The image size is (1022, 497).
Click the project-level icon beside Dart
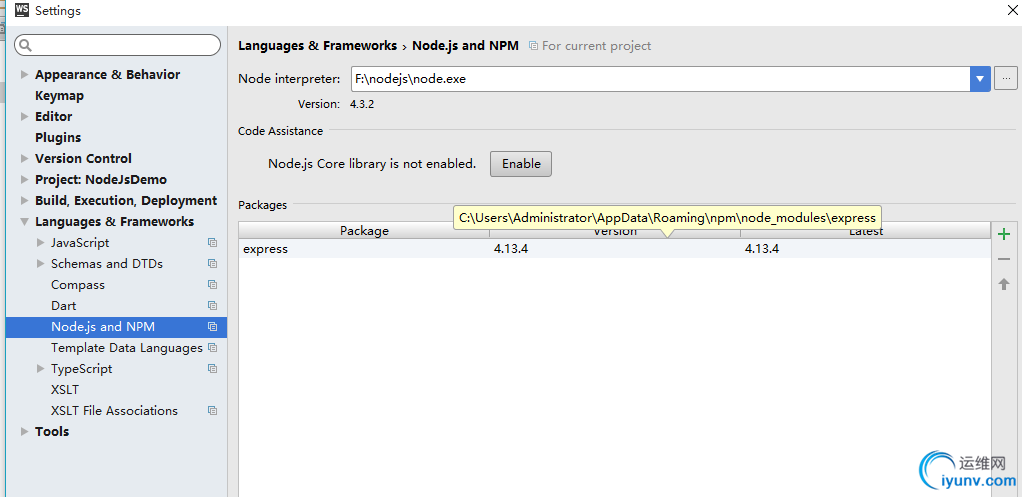[212, 305]
